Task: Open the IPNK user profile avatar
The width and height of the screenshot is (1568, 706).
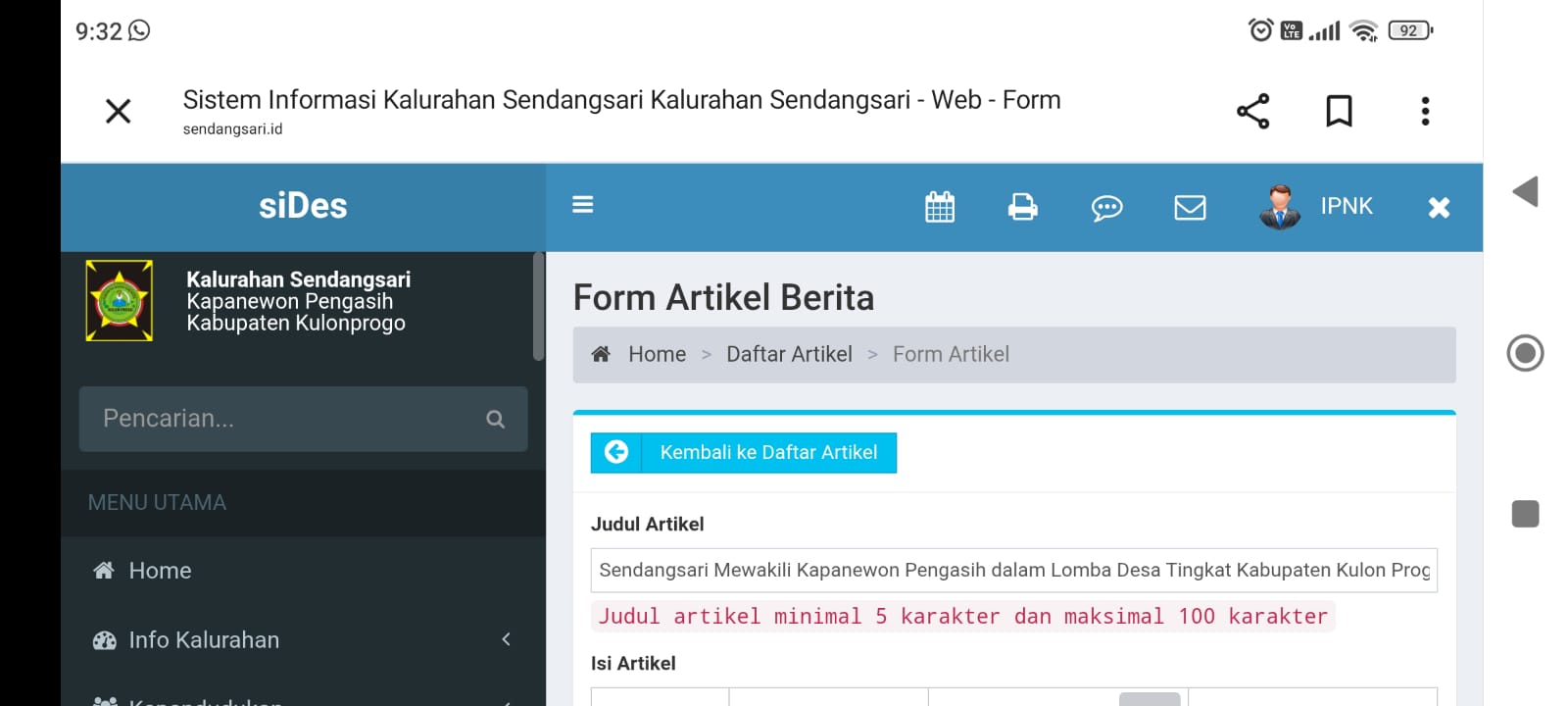Action: click(1279, 207)
